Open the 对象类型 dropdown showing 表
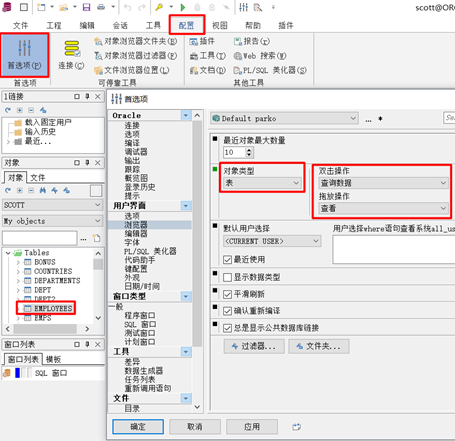 coord(262,183)
